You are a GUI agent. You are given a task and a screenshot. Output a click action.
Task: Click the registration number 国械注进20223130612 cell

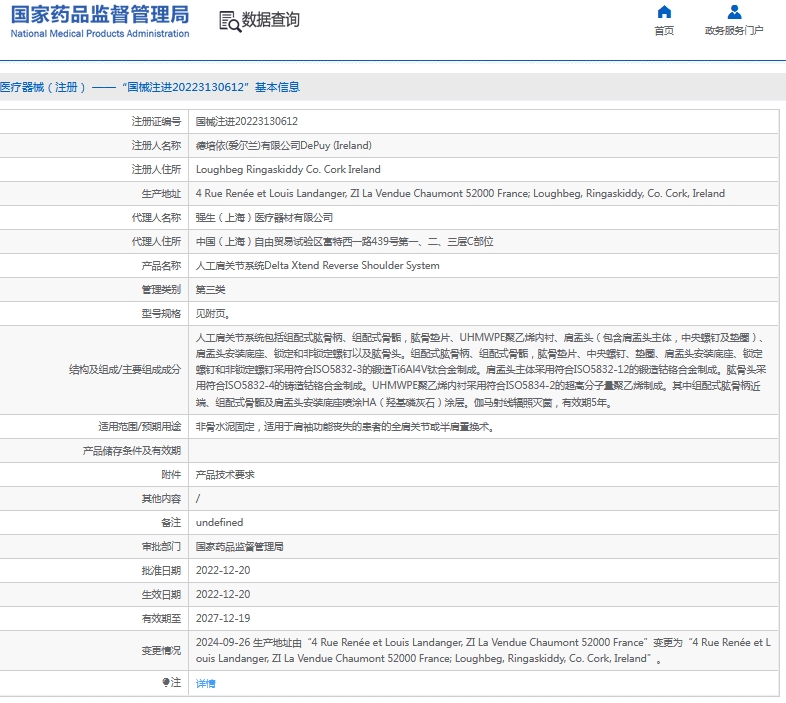[x=246, y=121]
